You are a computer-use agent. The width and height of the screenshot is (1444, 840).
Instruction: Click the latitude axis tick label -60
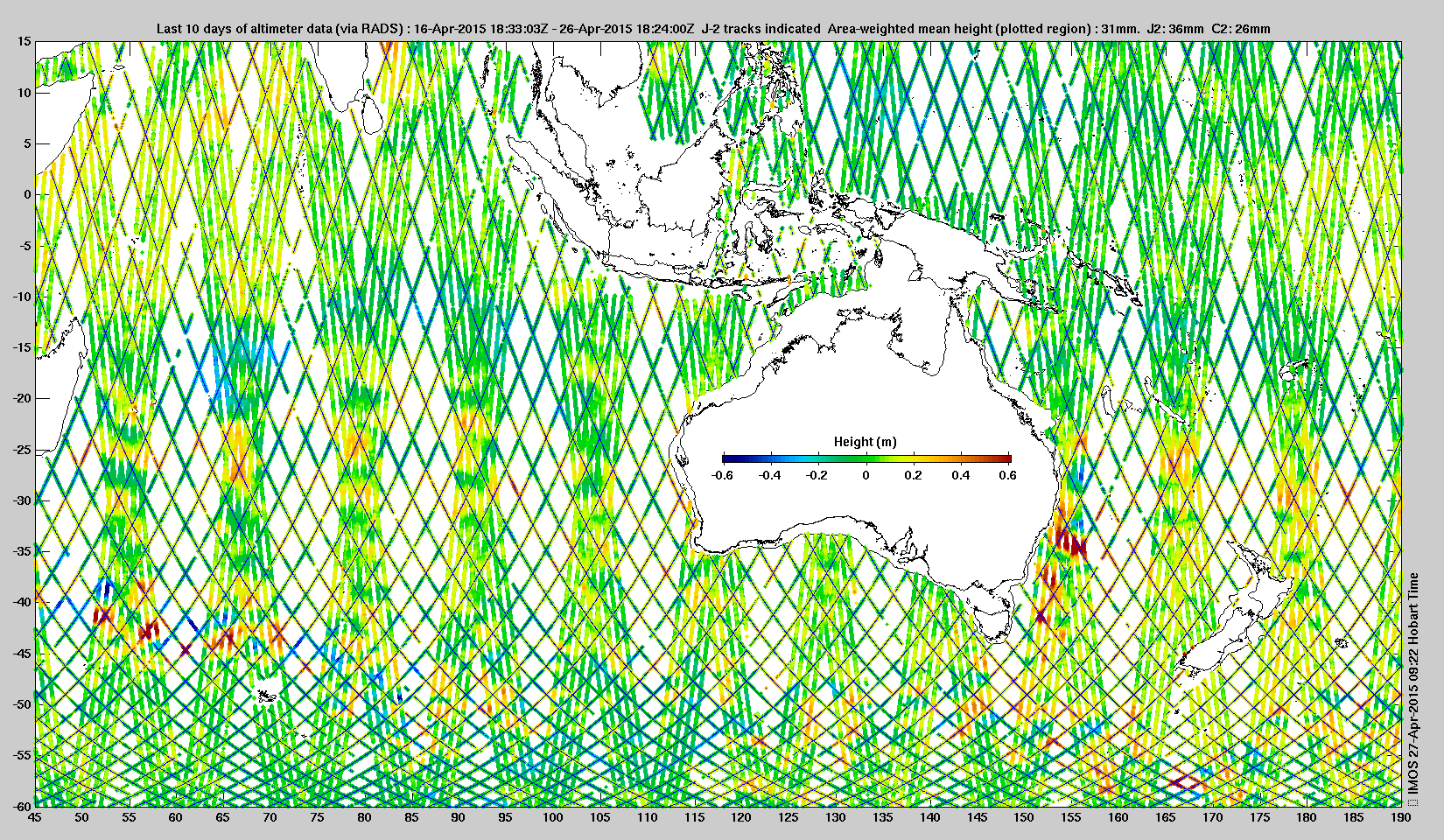[x=21, y=805]
